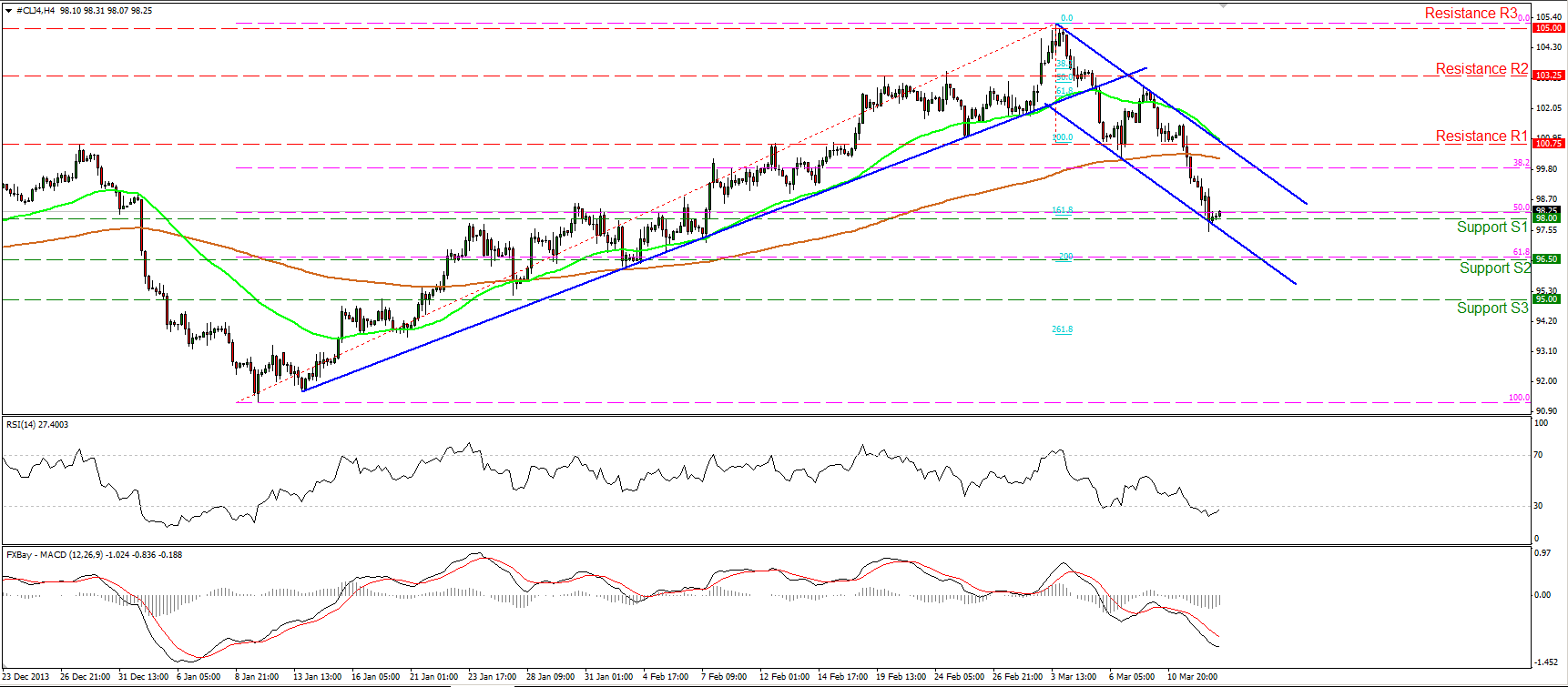Click the cyan 200 Fibonacci label
Viewport: 1568px width, 687px height.
coord(1065,257)
